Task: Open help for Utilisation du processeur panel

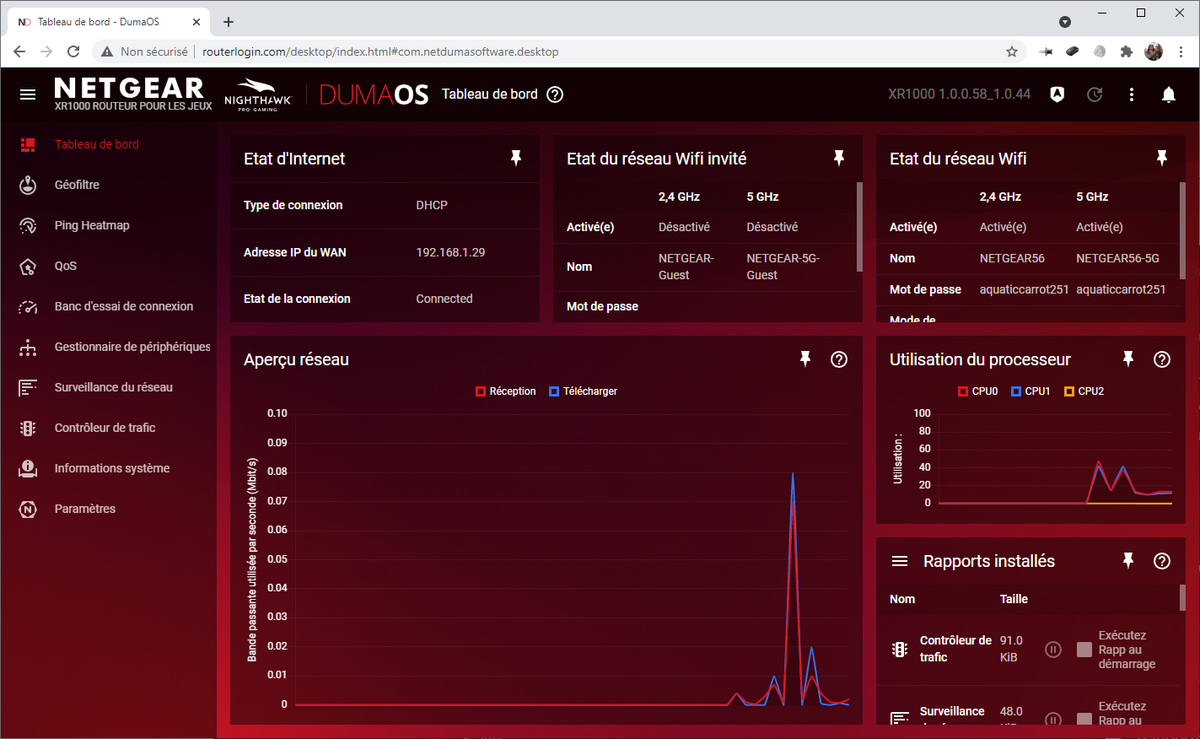Action: [x=1162, y=359]
